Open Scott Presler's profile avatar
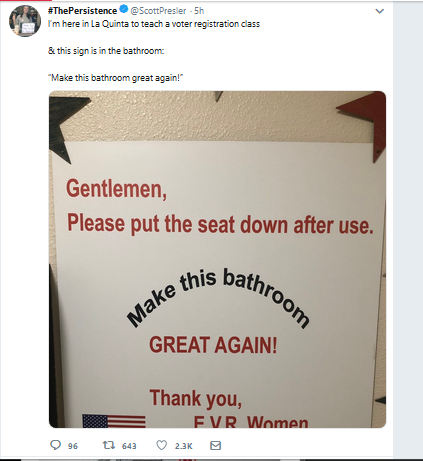Image resolution: width=423 pixels, height=461 pixels. tap(25, 21)
